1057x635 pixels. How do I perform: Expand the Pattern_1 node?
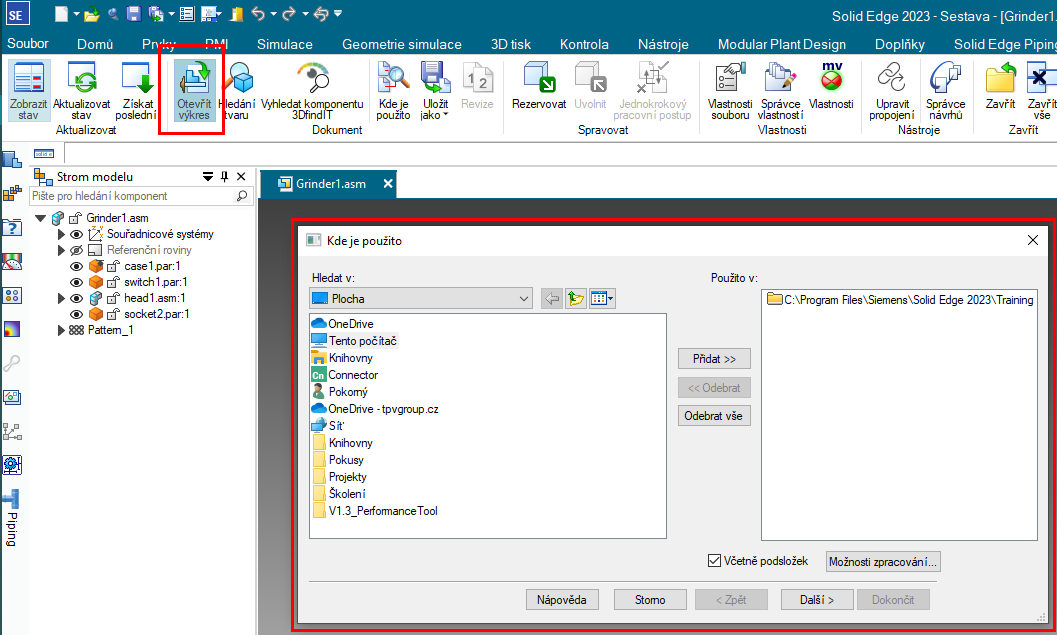coord(61,330)
